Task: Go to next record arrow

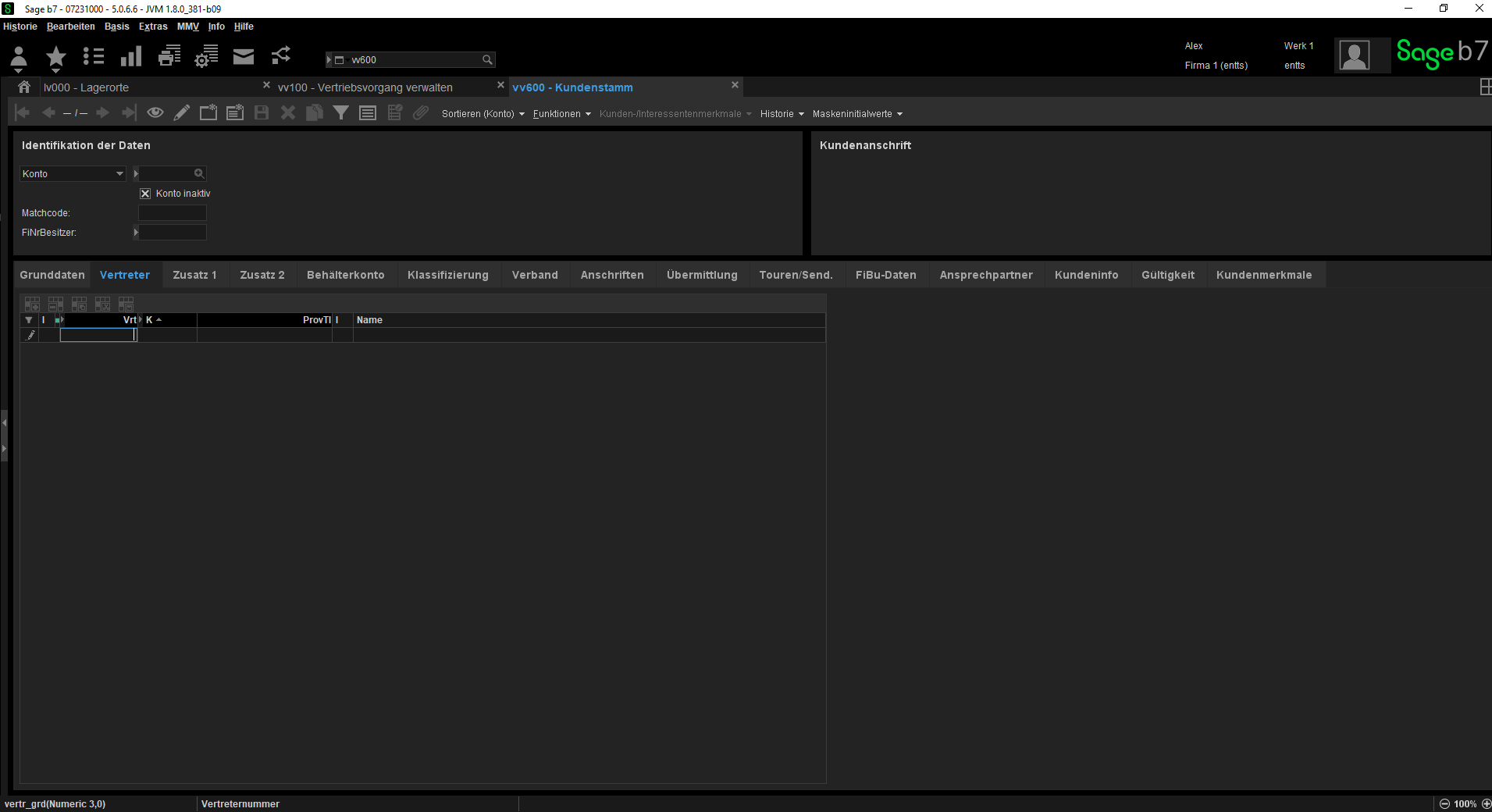Action: click(x=102, y=112)
